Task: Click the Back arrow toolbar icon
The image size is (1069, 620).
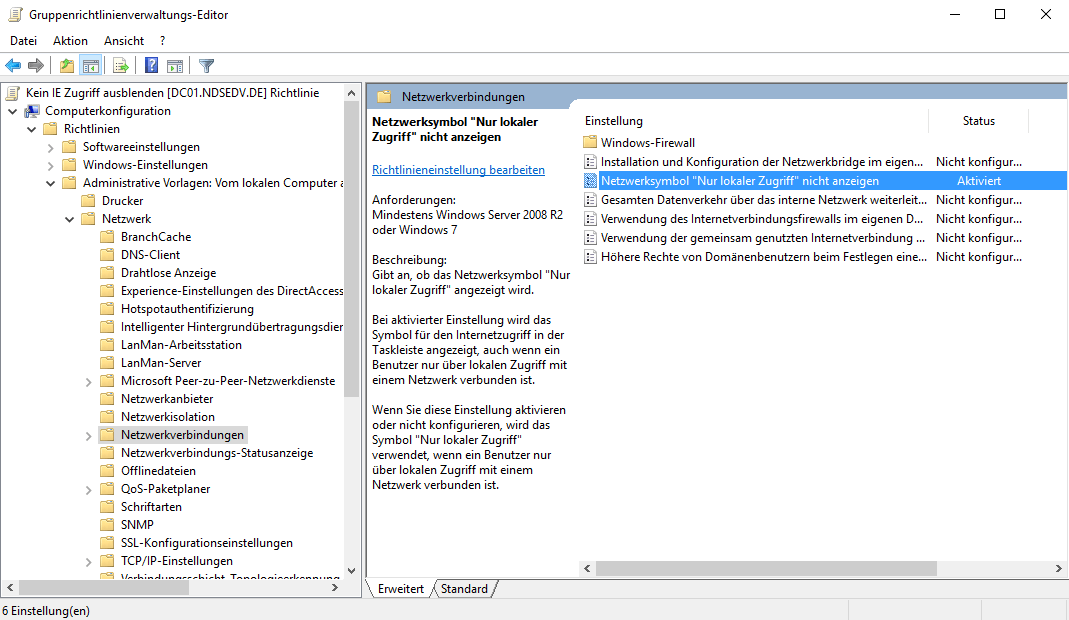Action: tap(13, 66)
